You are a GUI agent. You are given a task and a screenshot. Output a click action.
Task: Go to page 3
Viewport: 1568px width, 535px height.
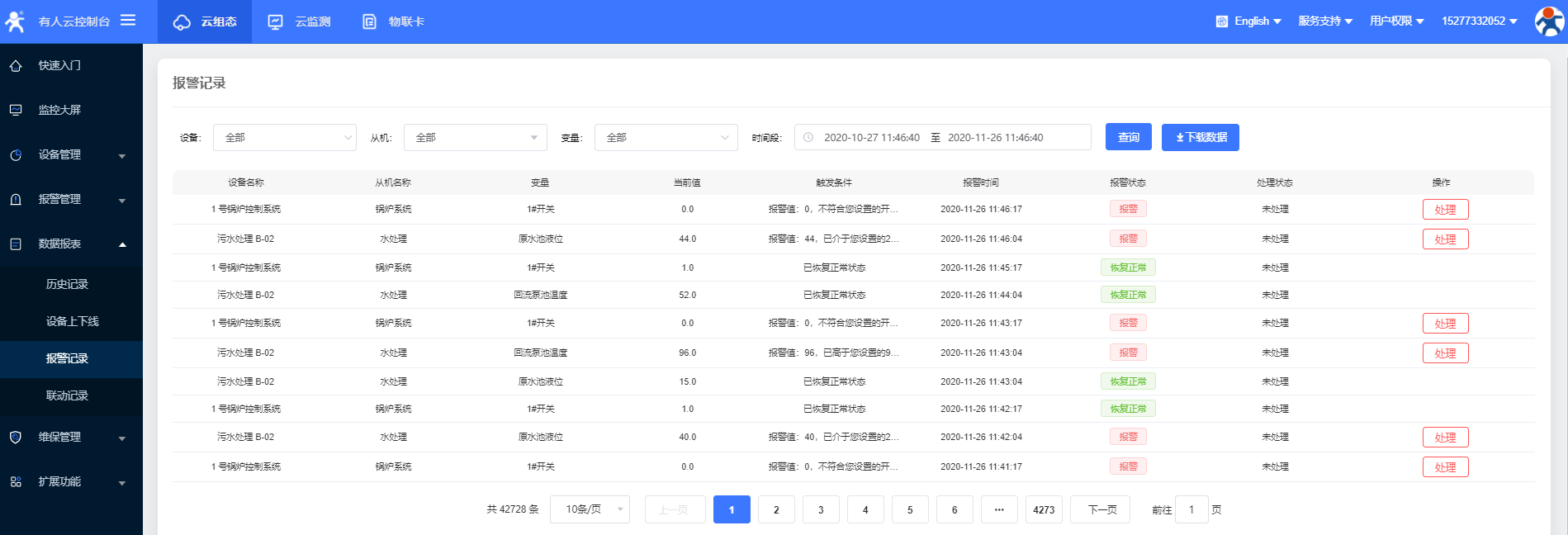pyautogui.click(x=821, y=509)
